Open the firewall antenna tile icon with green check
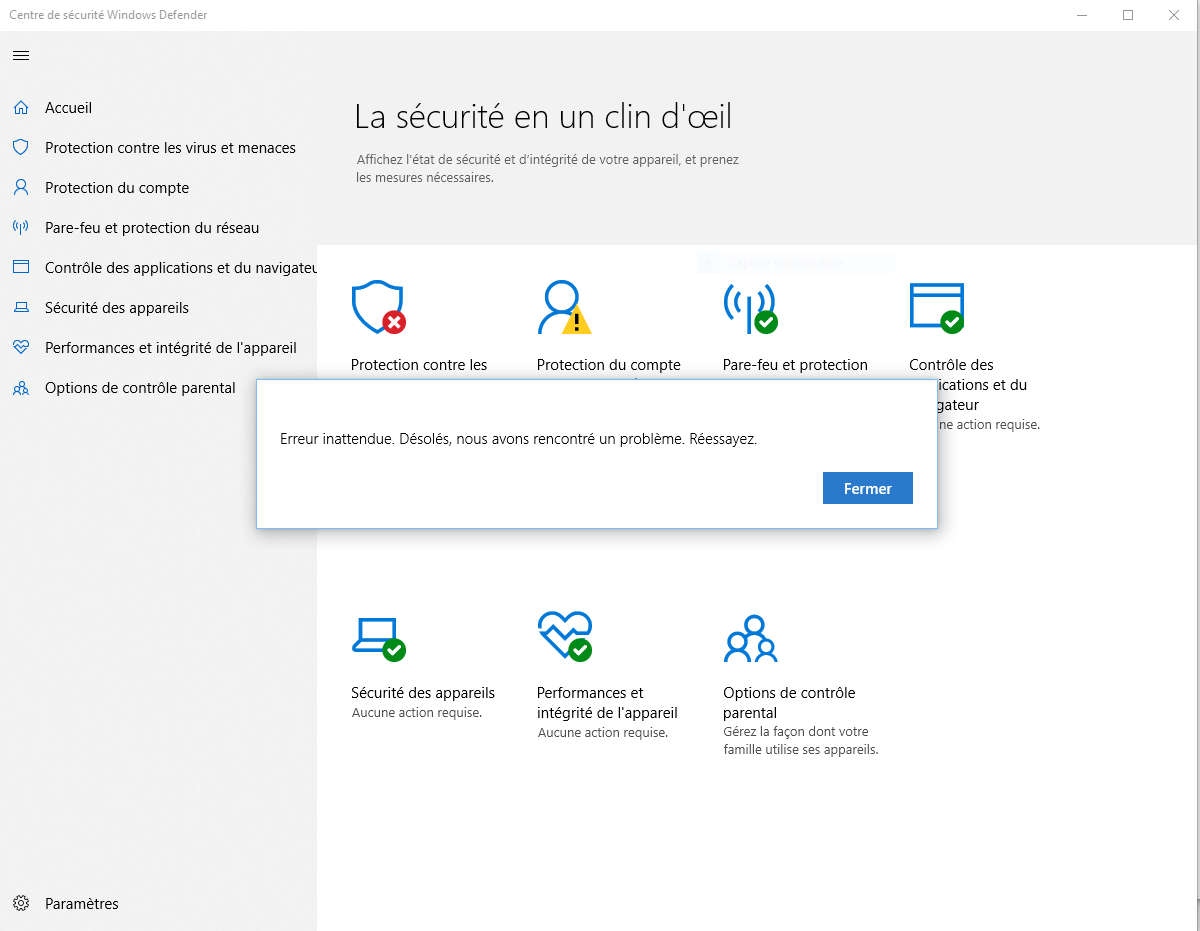The width and height of the screenshot is (1200, 931). point(750,308)
